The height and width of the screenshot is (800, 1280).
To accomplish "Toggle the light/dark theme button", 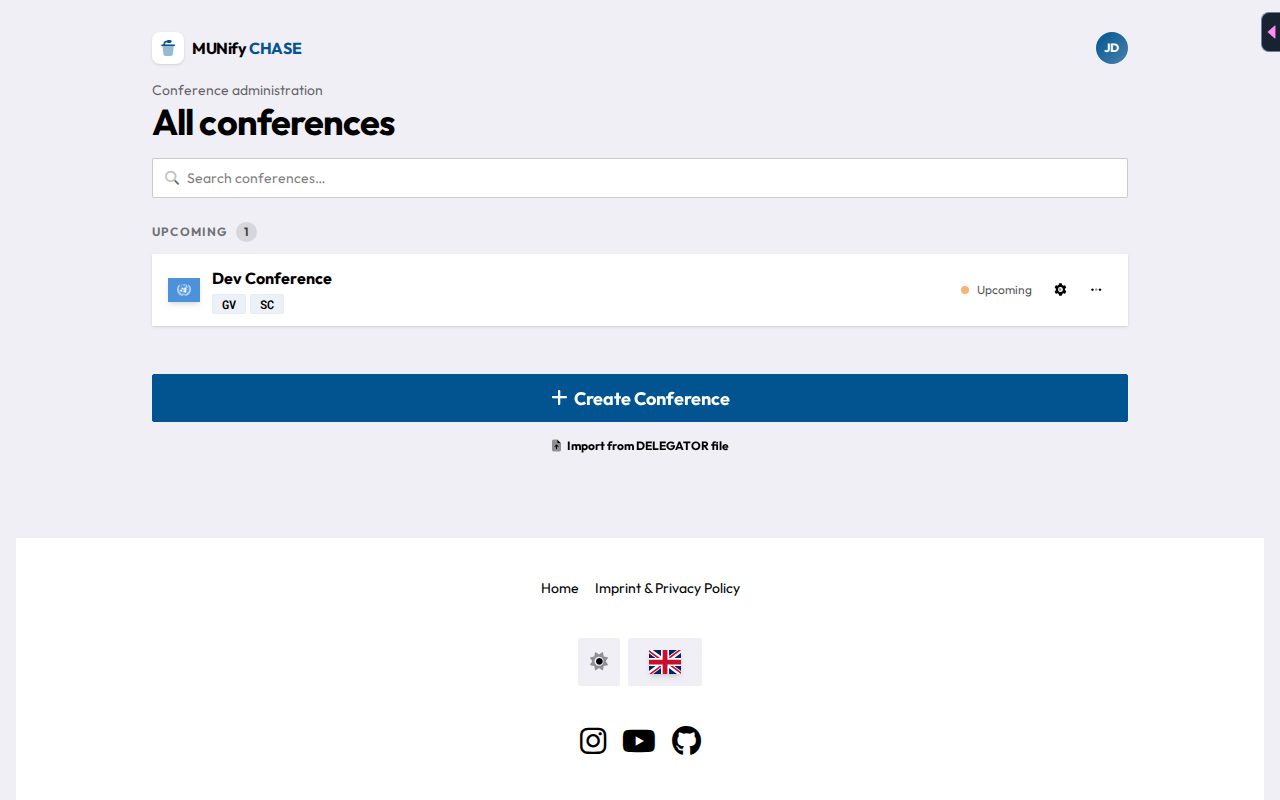I will (599, 662).
